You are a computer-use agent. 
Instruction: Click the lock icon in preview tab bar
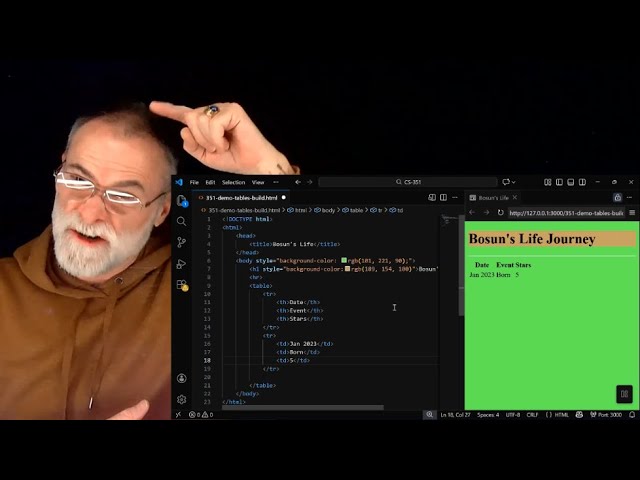[618, 198]
